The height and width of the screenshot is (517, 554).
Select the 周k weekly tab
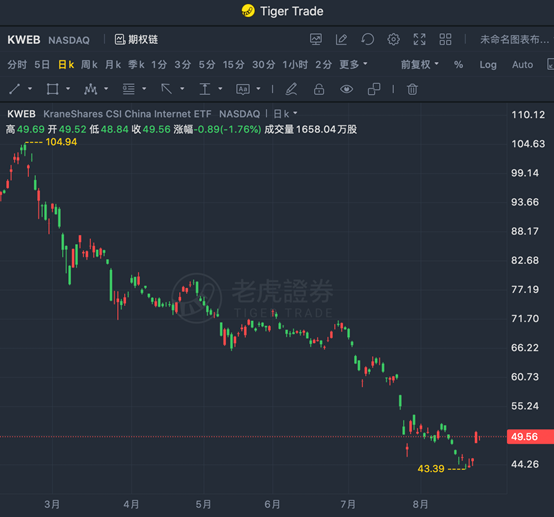pyautogui.click(x=89, y=65)
